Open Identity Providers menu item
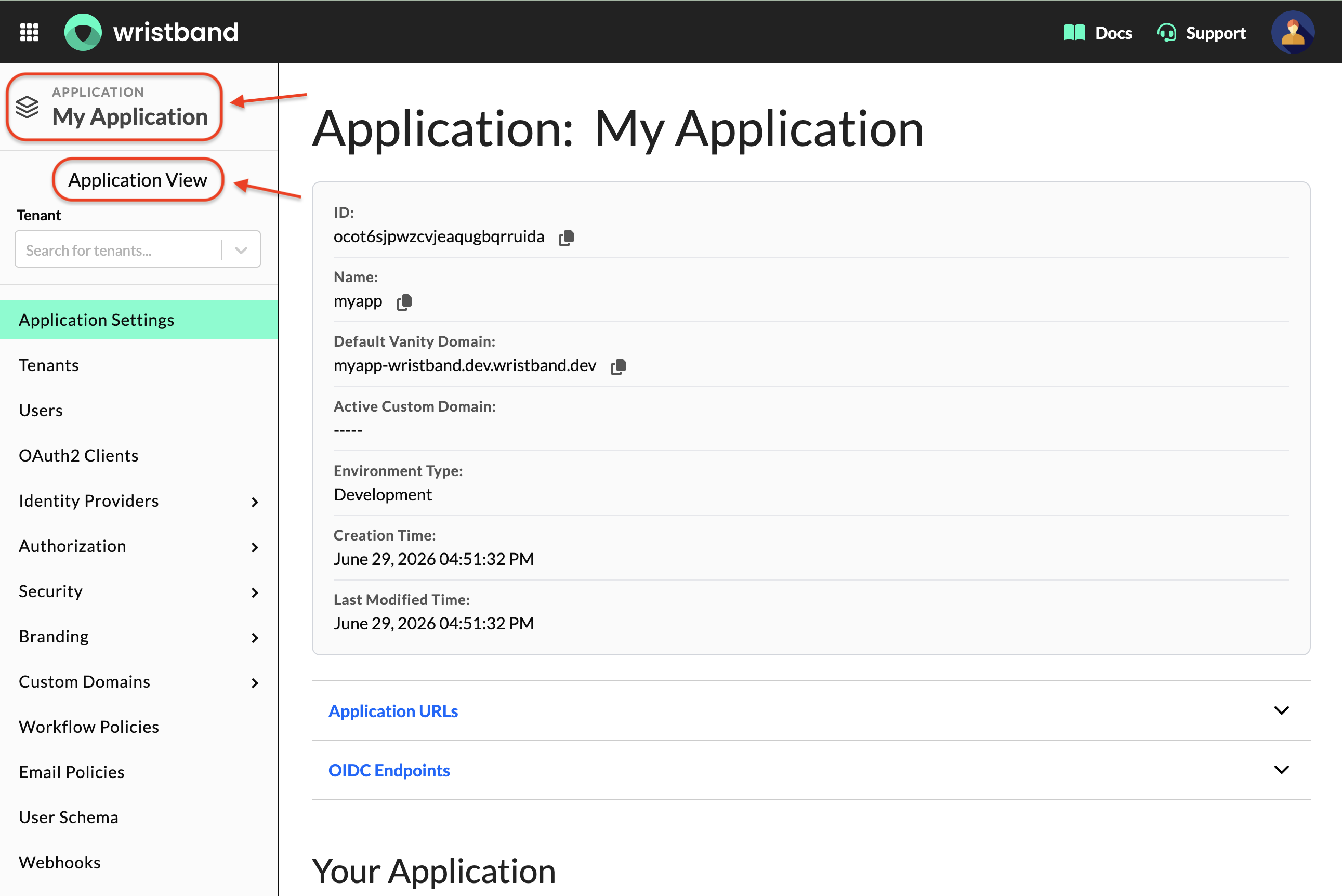Screen dimensions: 1342x896 [88, 500]
